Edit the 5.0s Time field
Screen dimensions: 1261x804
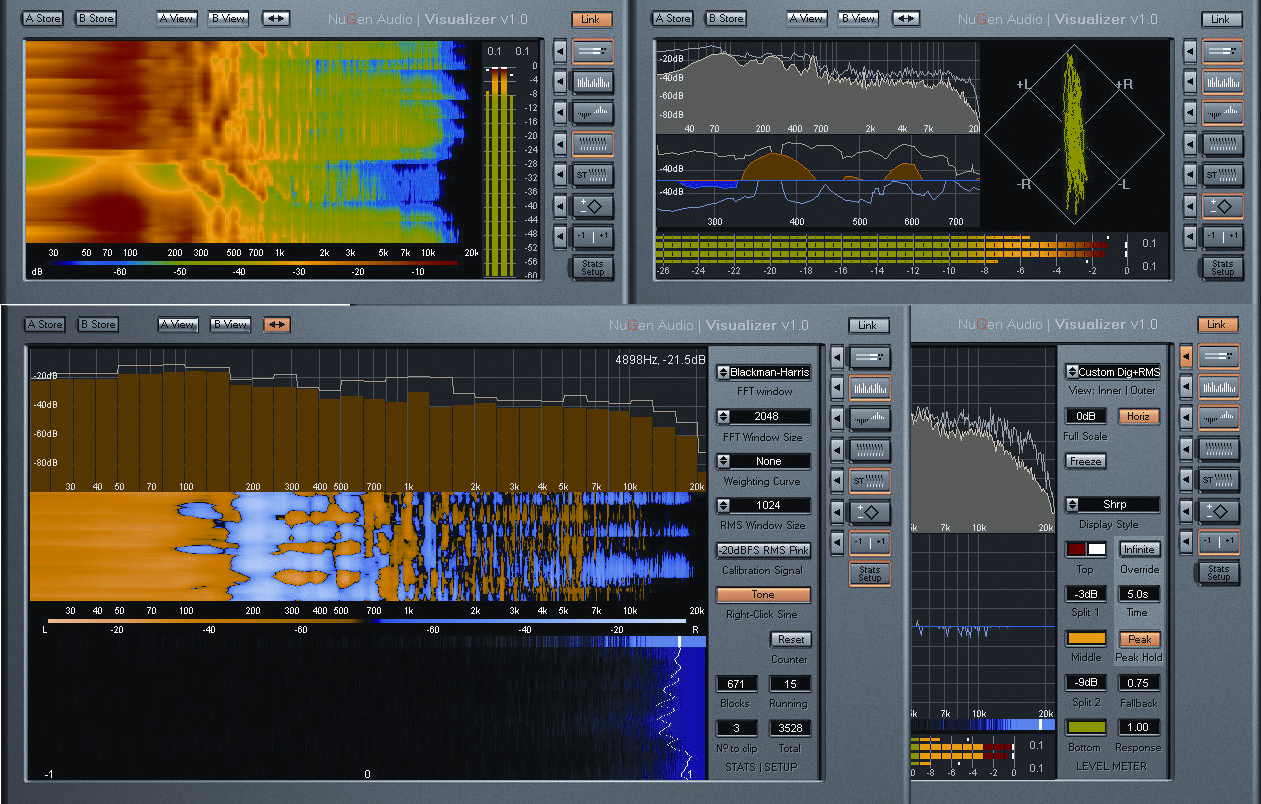(x=1139, y=594)
